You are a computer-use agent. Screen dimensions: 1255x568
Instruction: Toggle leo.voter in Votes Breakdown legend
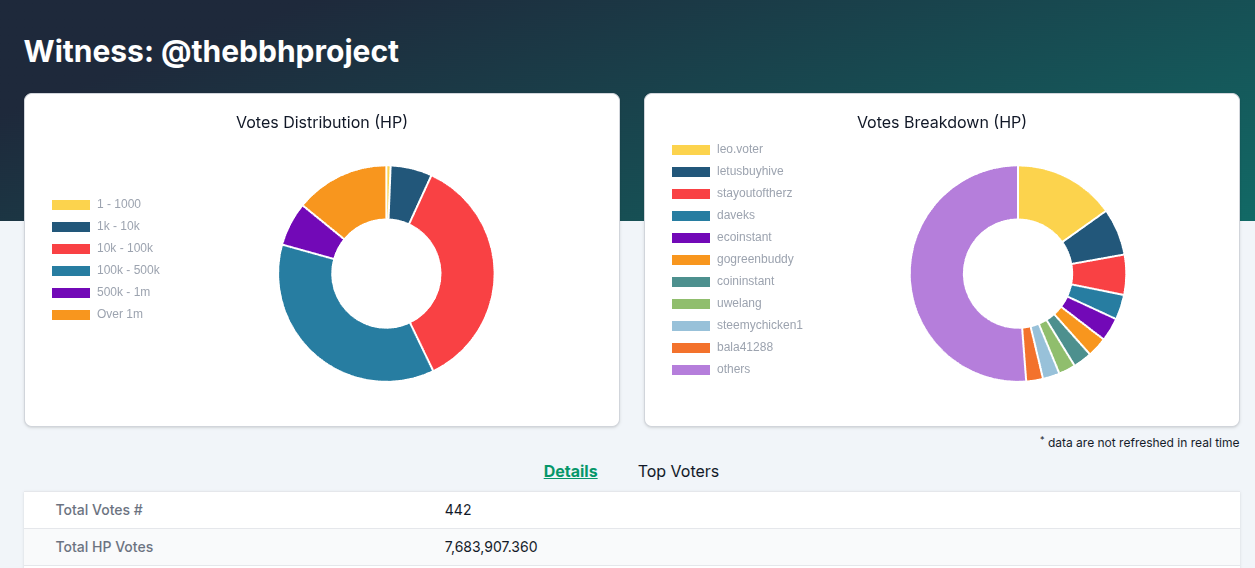click(717, 149)
